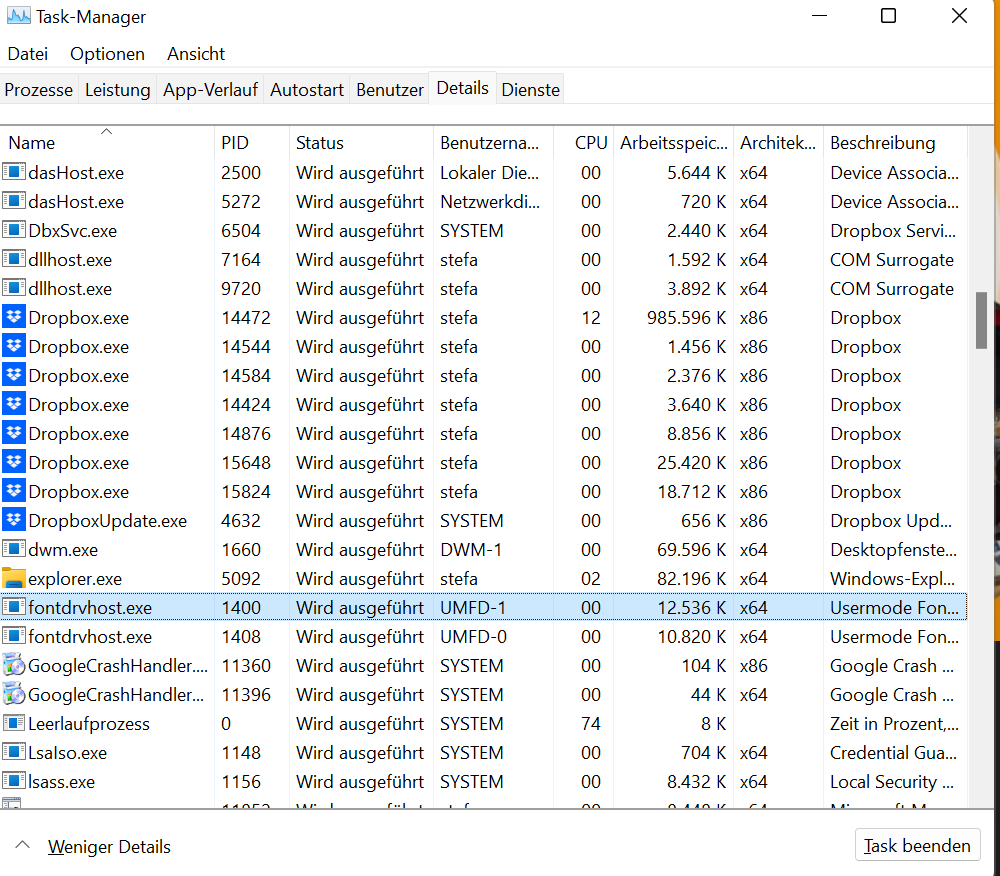Select the lsass.exe process name

[x=61, y=781]
